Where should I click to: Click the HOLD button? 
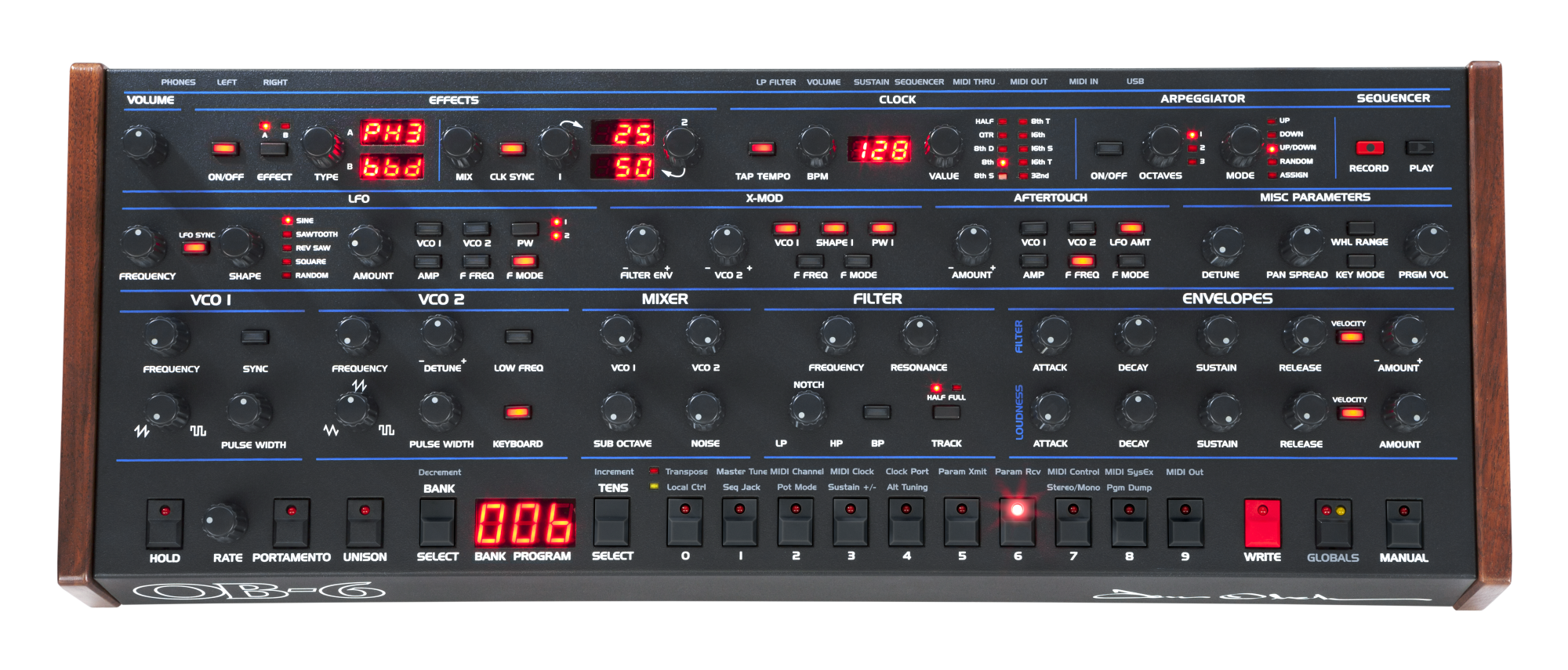[x=165, y=523]
